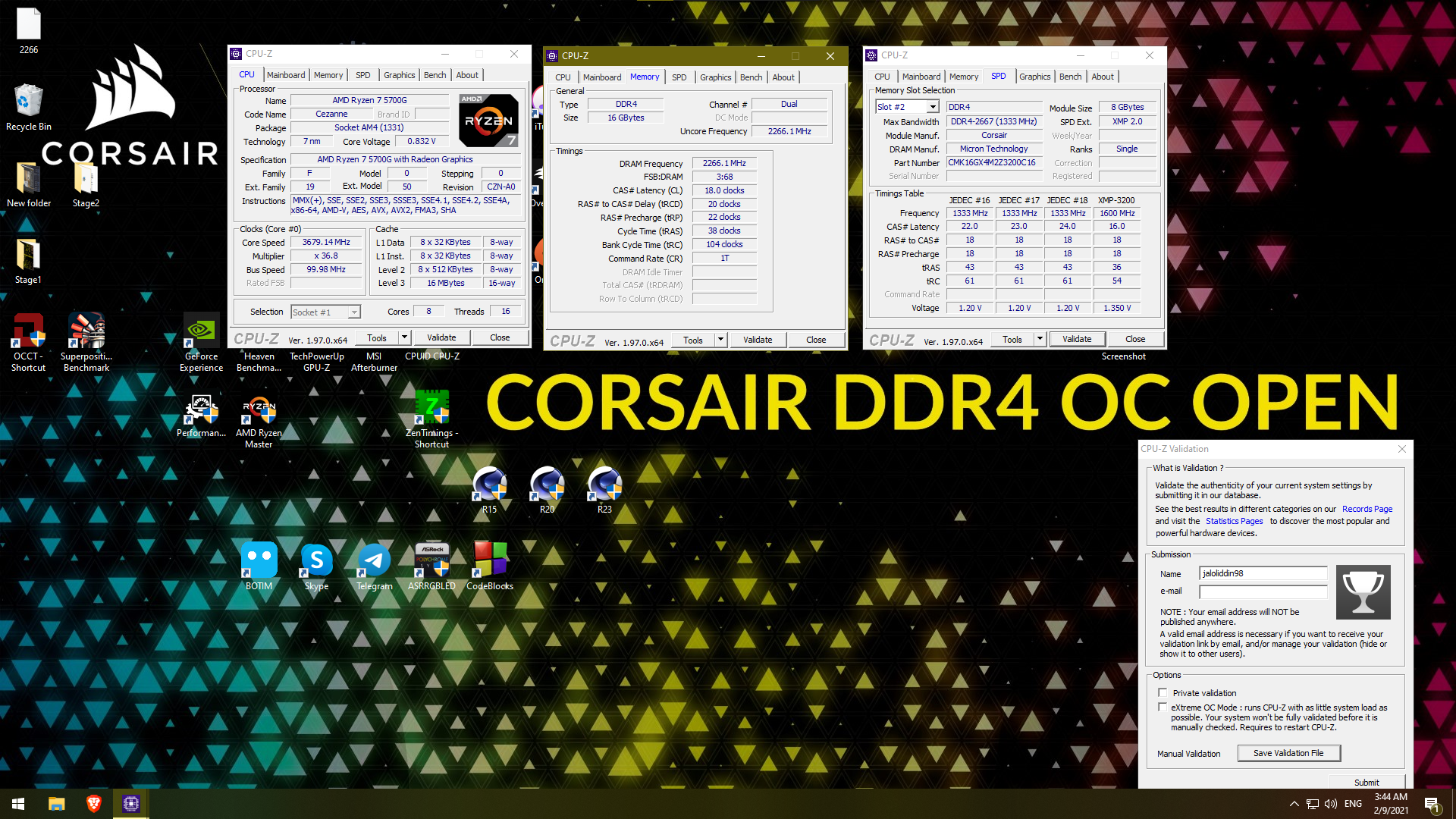Expand Tools dropdown arrow in SPD window
This screenshot has width=1456, height=819.
pos(1040,339)
